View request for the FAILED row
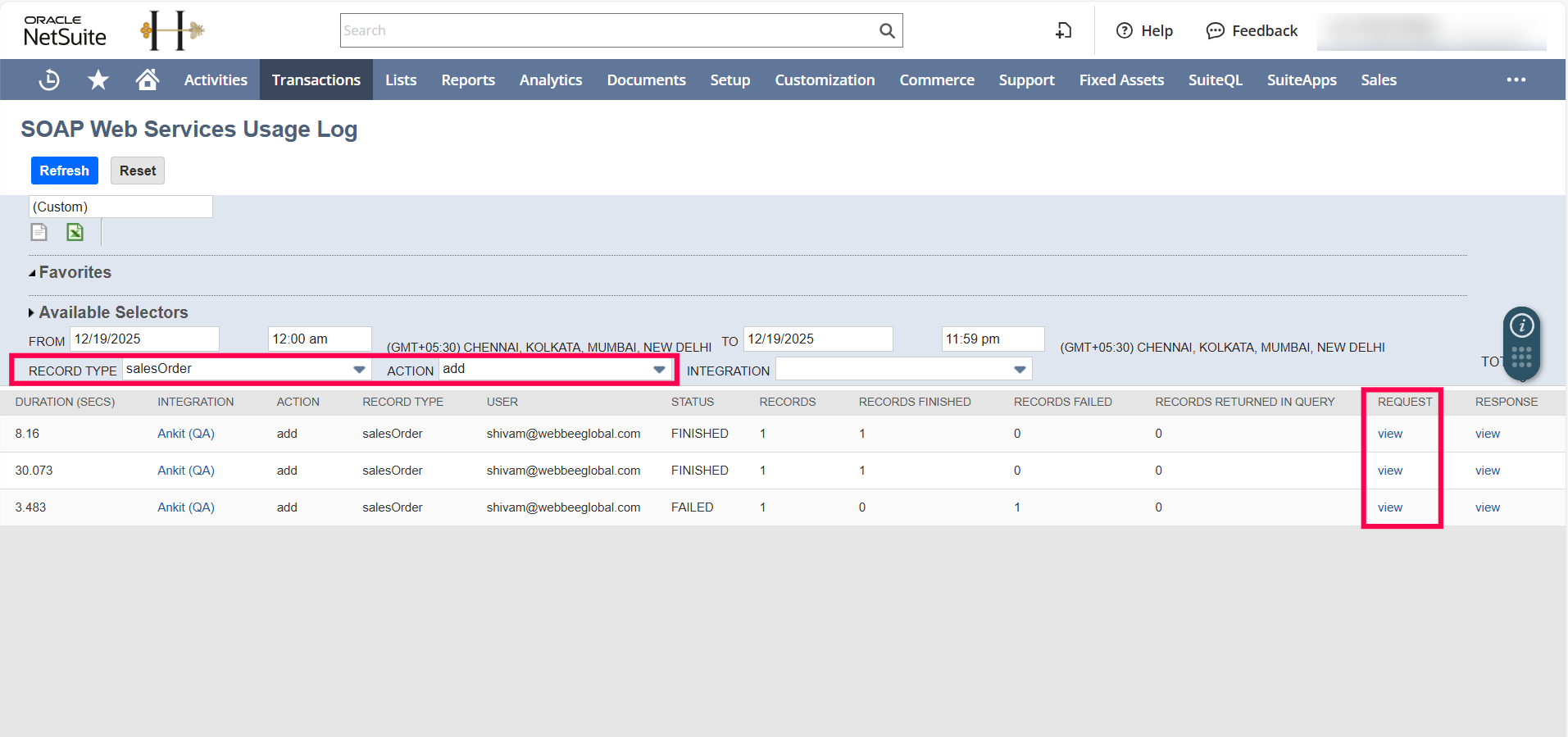 (1389, 507)
